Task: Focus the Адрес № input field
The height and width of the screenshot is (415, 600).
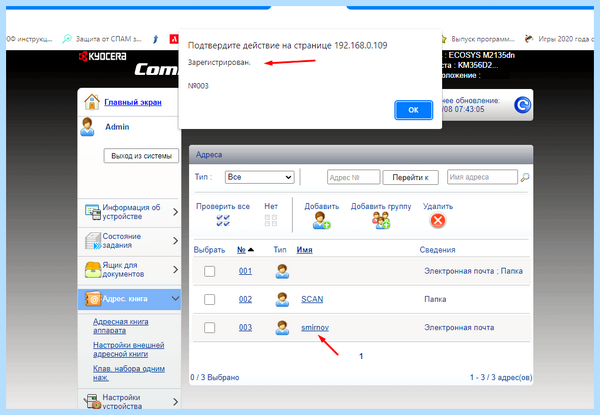Action: pyautogui.click(x=354, y=177)
